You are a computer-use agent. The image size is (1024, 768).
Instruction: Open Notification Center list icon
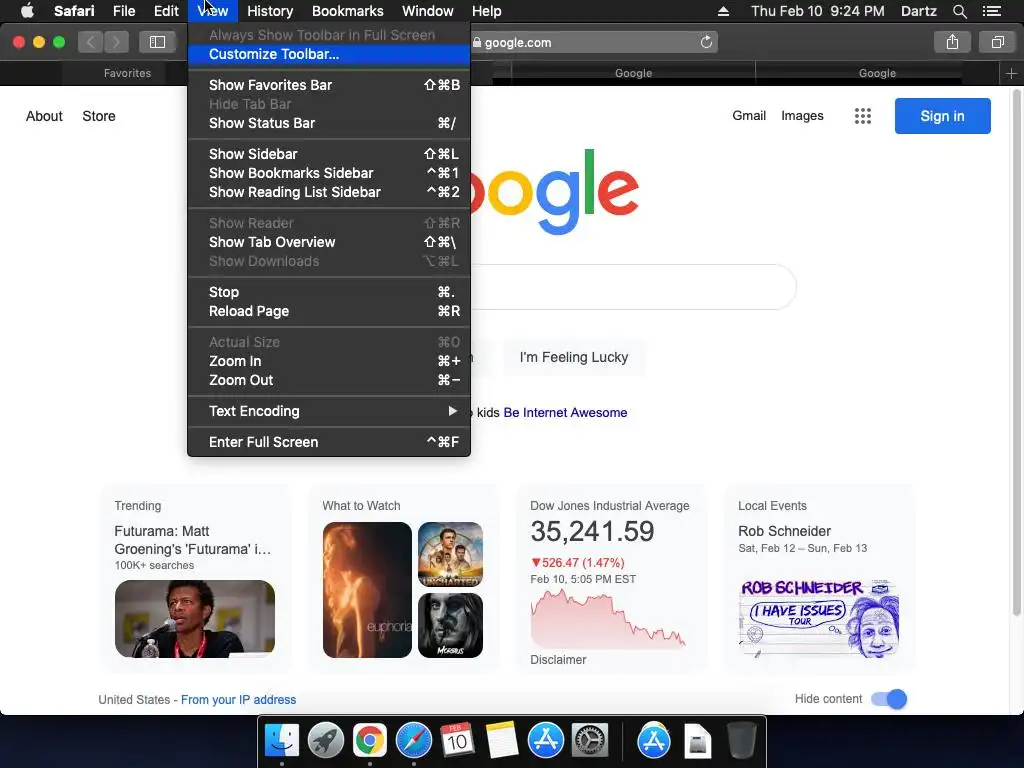click(991, 11)
